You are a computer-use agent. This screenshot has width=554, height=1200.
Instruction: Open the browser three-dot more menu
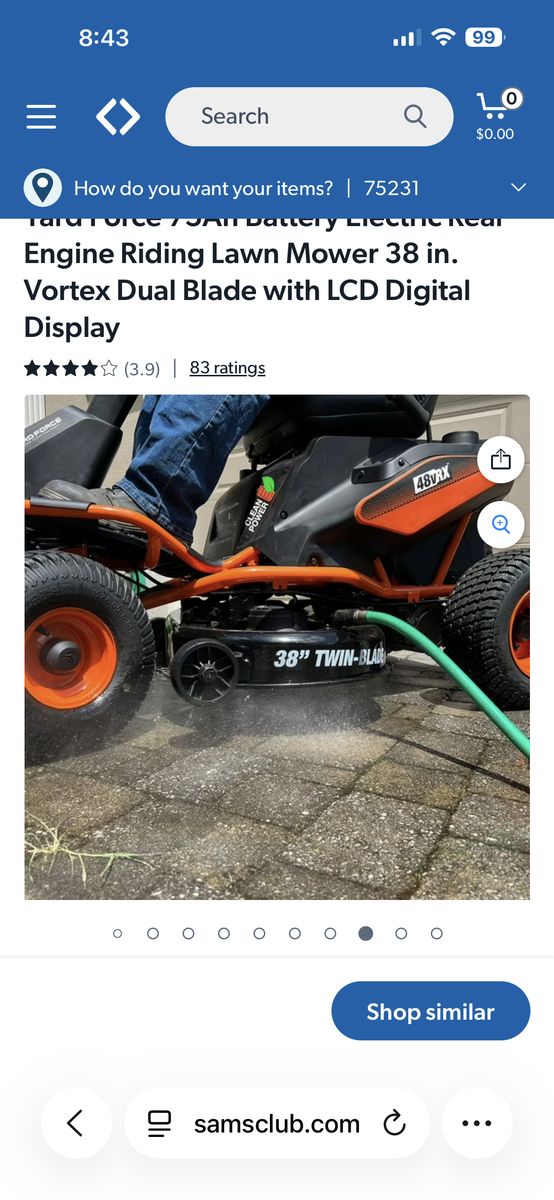(477, 1123)
